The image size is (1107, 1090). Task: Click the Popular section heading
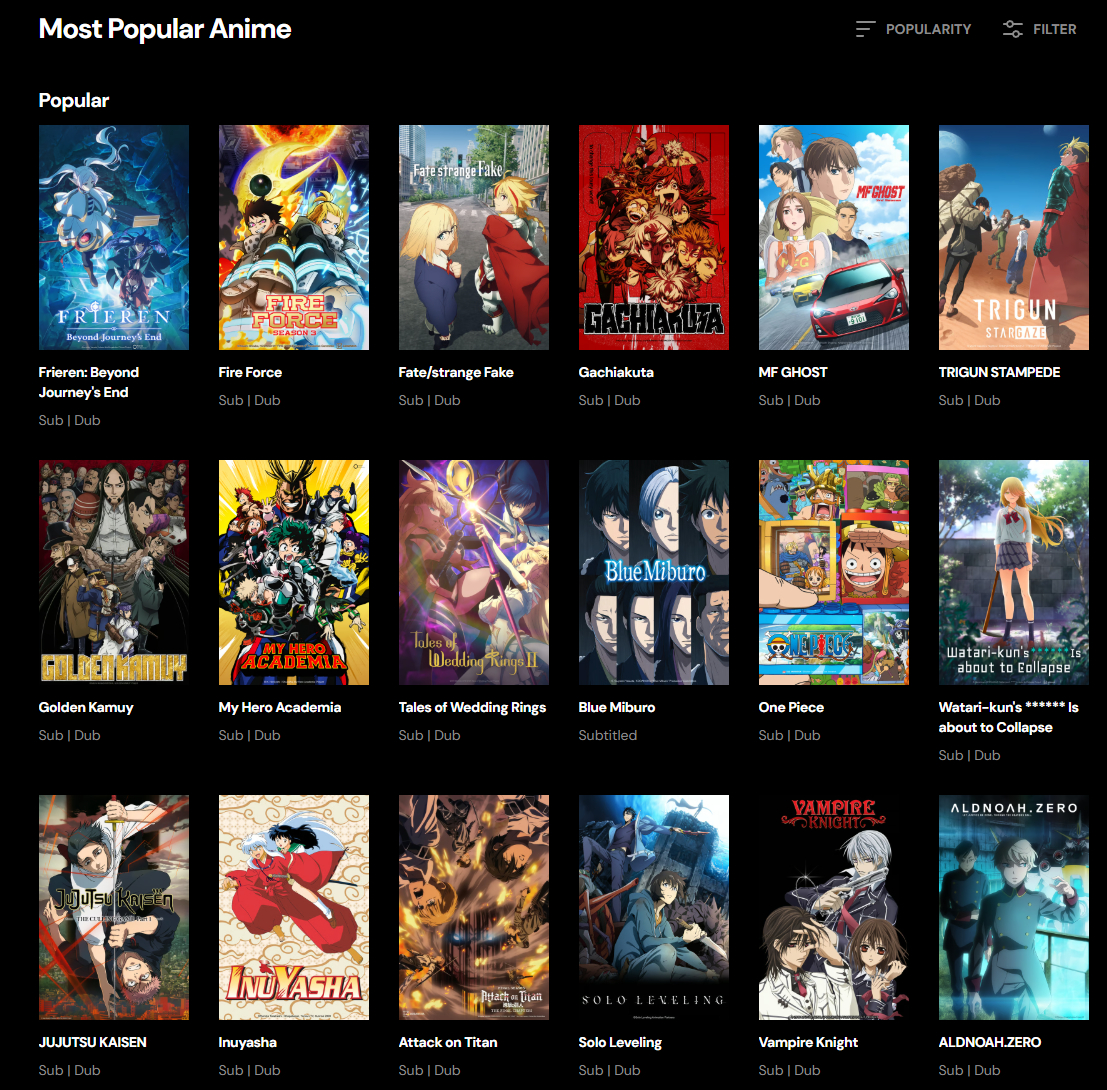point(74,100)
